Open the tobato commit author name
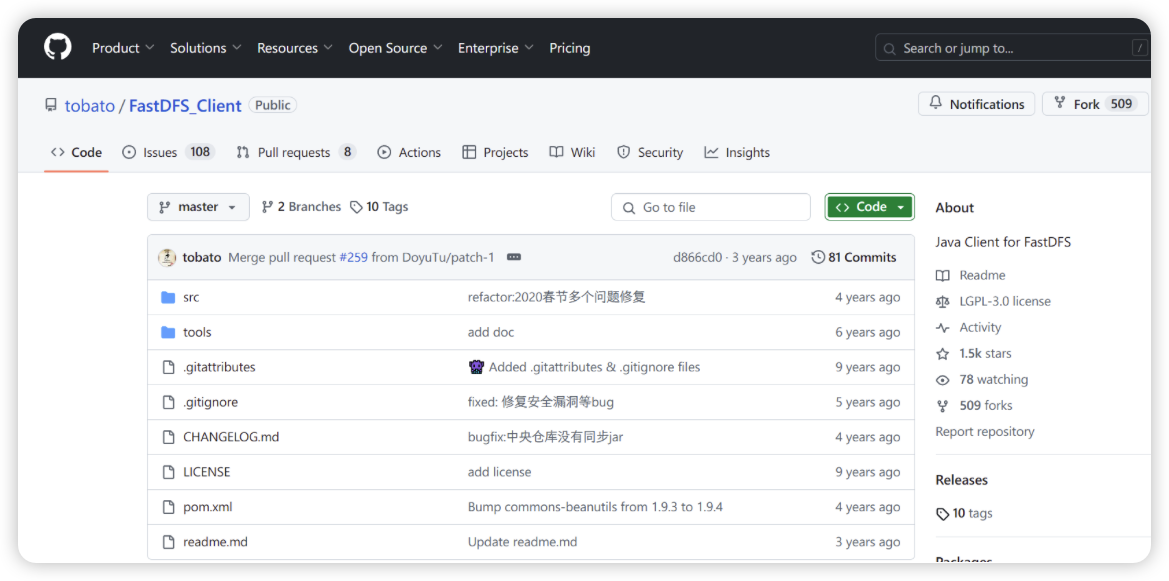The width and height of the screenshot is (1169, 581). [202, 257]
